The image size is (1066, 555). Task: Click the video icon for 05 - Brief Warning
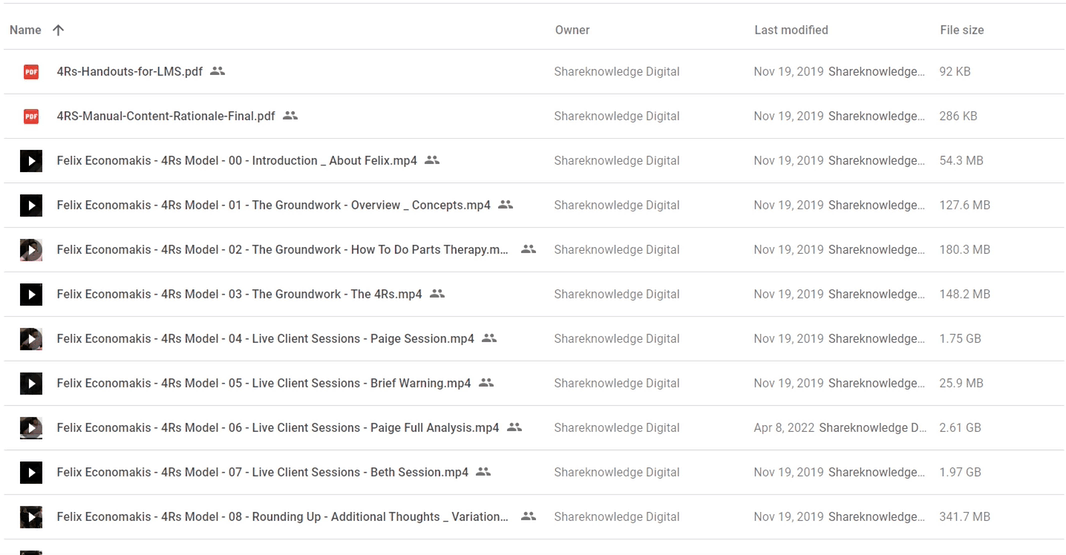[x=31, y=384]
